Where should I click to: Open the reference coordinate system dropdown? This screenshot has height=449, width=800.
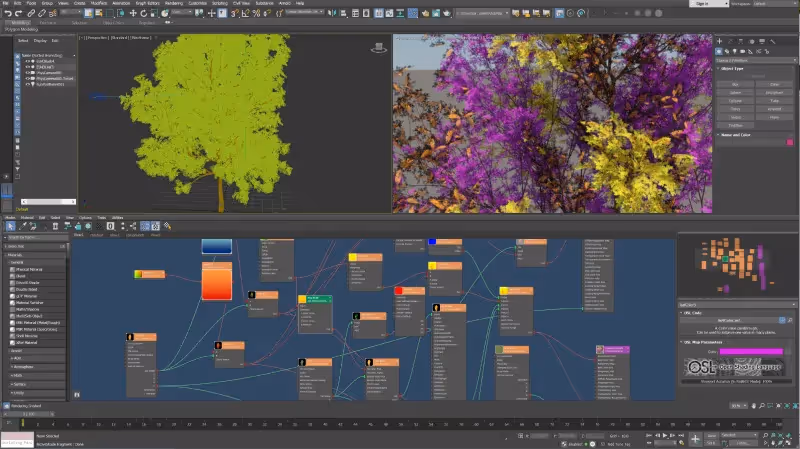tap(181, 12)
